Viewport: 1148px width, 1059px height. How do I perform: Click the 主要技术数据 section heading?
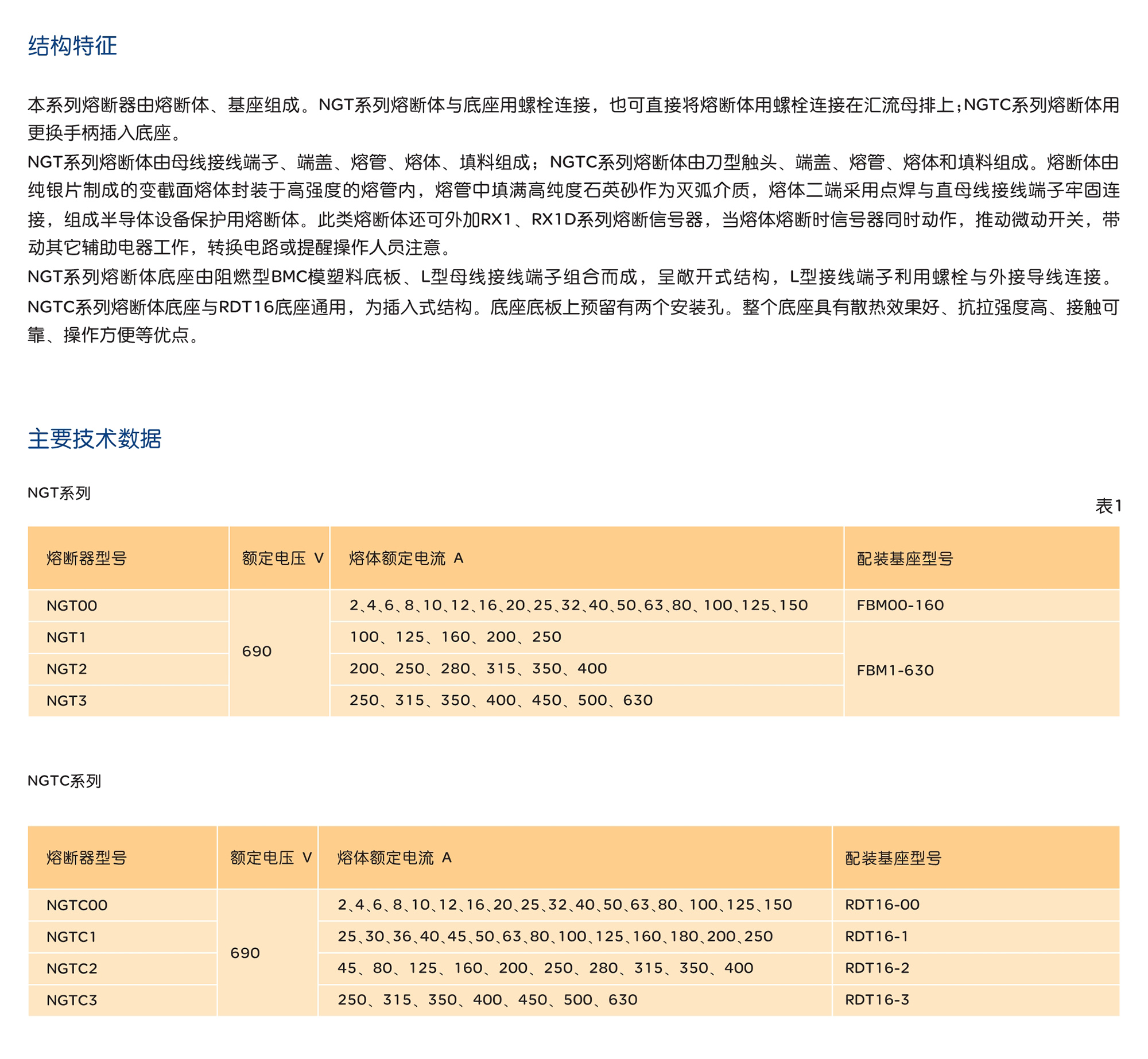point(95,439)
